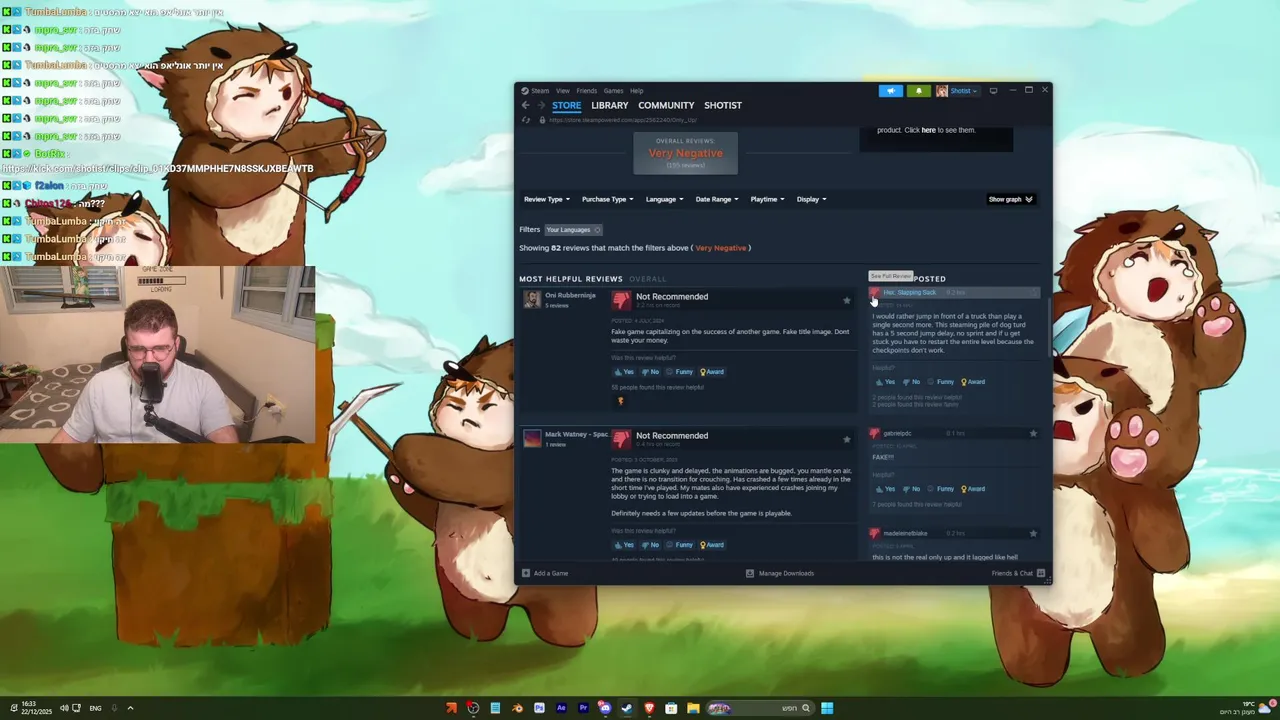Viewport: 1280px width, 720px height.
Task: Click the 'here' link to see products
Action: coord(929,130)
